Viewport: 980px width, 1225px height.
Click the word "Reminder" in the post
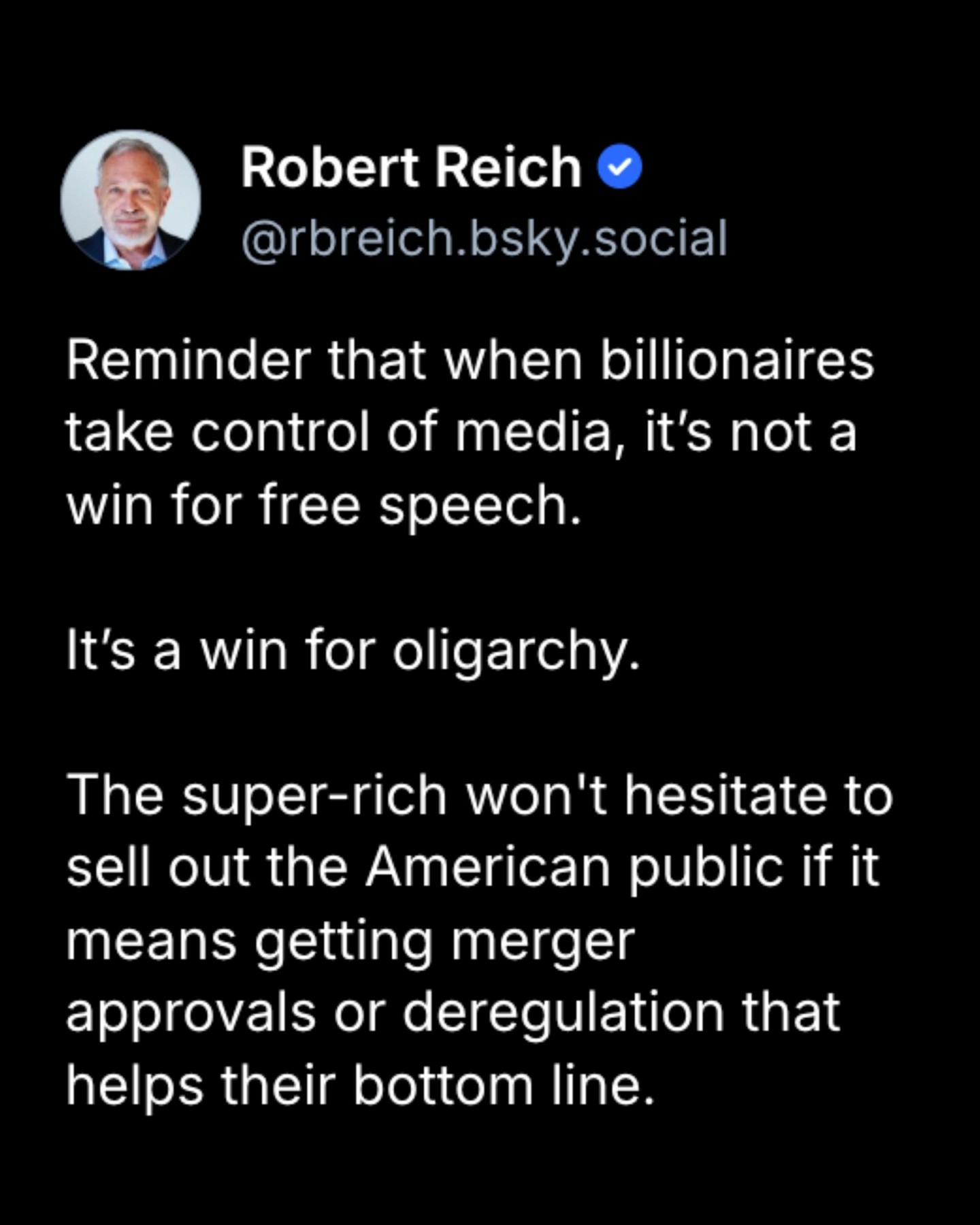[x=188, y=361]
